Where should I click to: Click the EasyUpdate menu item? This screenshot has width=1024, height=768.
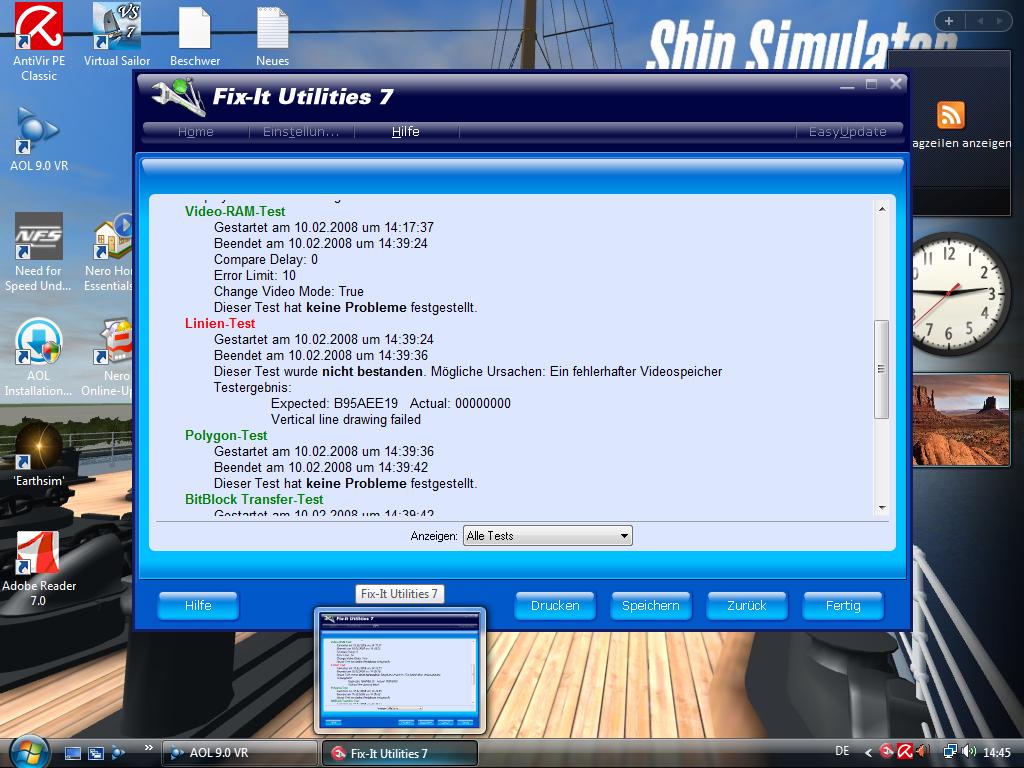[848, 131]
